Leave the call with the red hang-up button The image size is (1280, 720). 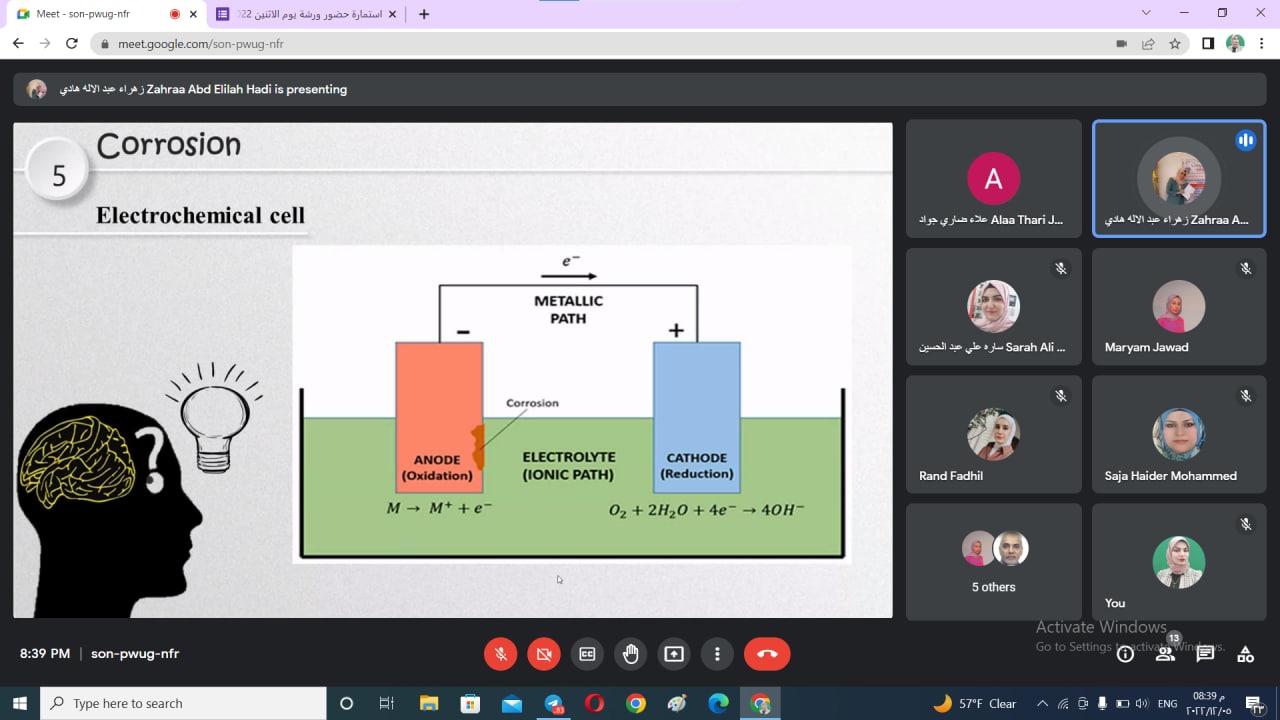tap(767, 654)
